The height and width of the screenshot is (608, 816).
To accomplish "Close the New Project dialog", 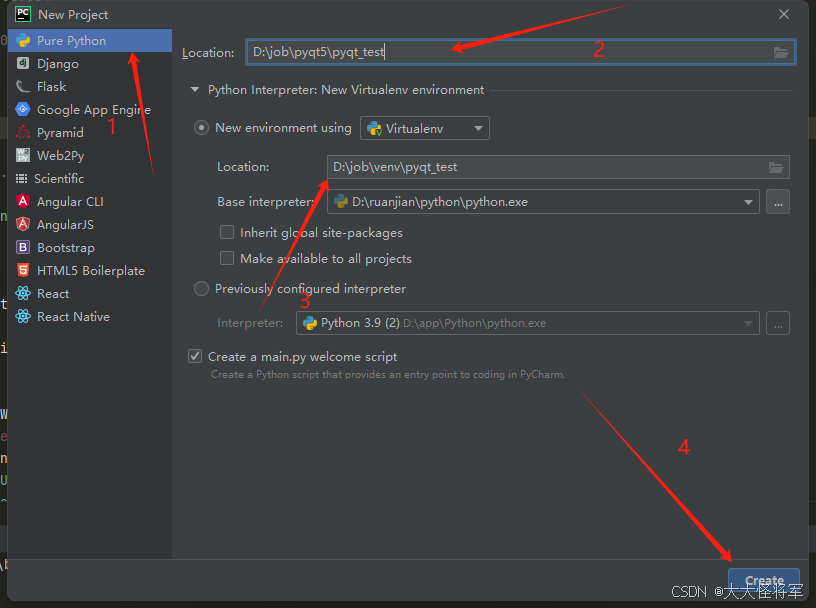I will tap(784, 14).
